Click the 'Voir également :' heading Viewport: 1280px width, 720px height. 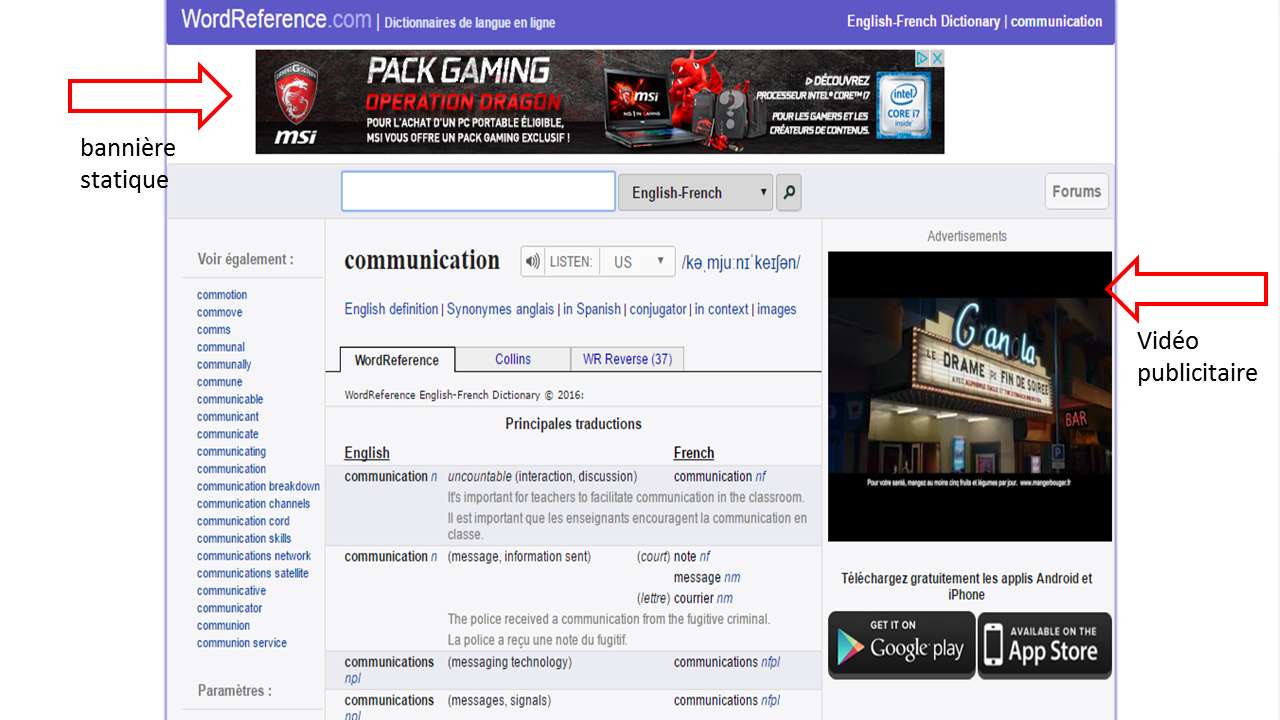(246, 259)
